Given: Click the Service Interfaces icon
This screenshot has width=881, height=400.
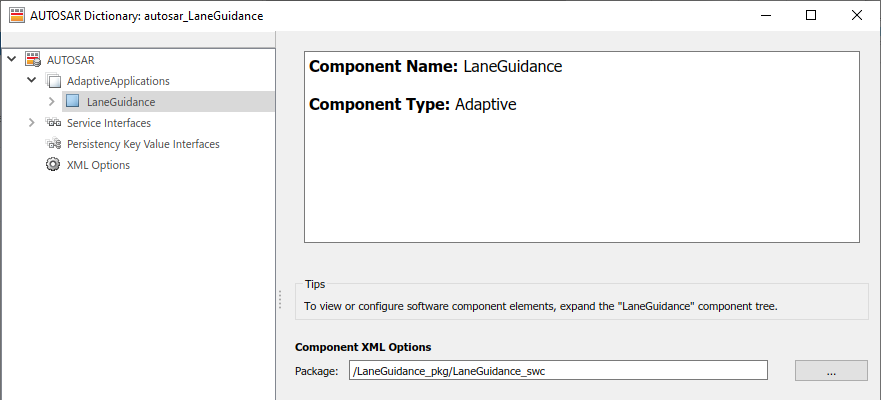Looking at the screenshot, I should pyautogui.click(x=53, y=122).
